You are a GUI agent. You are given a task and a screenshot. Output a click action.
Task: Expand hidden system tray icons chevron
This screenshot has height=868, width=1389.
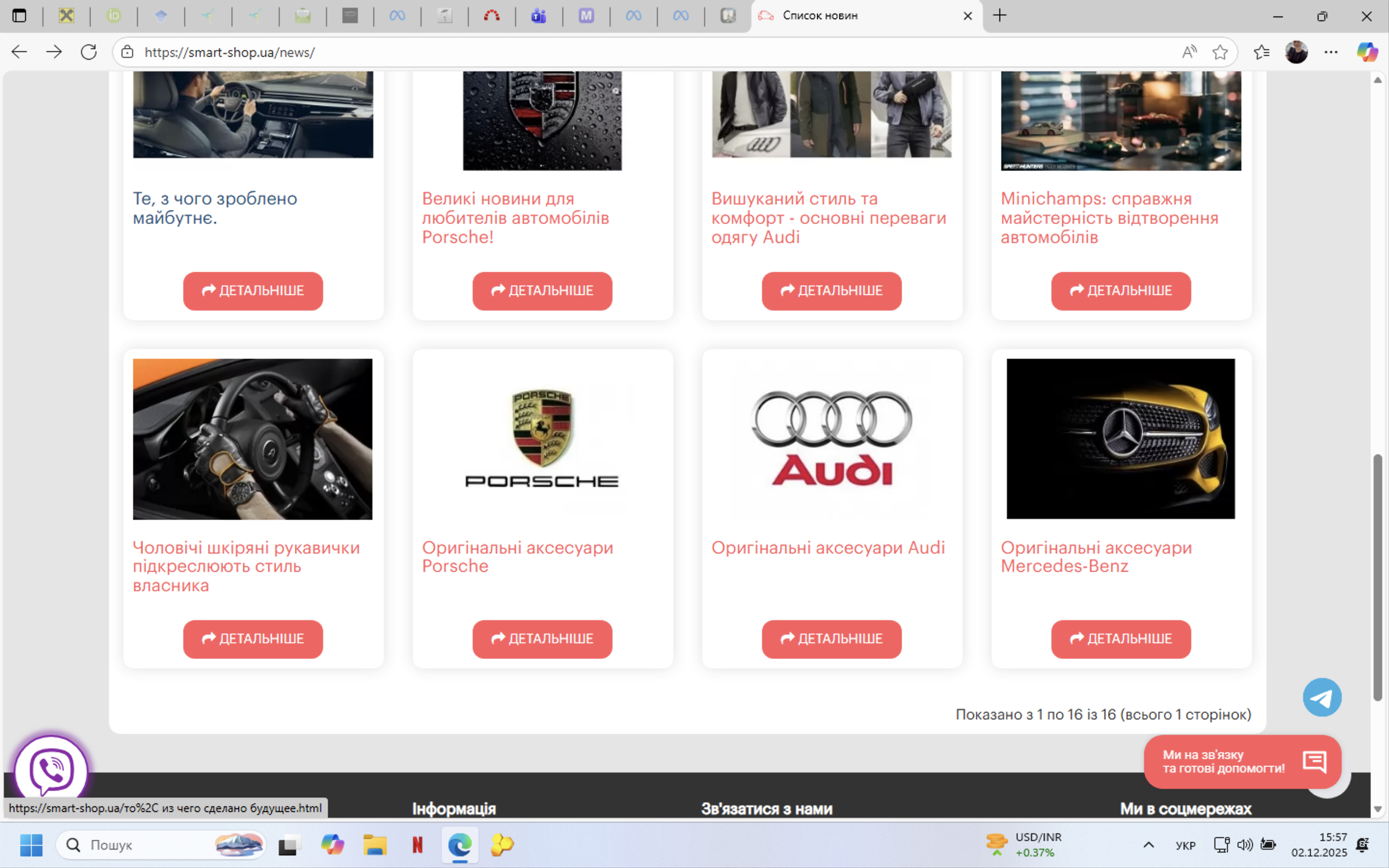(x=1148, y=845)
